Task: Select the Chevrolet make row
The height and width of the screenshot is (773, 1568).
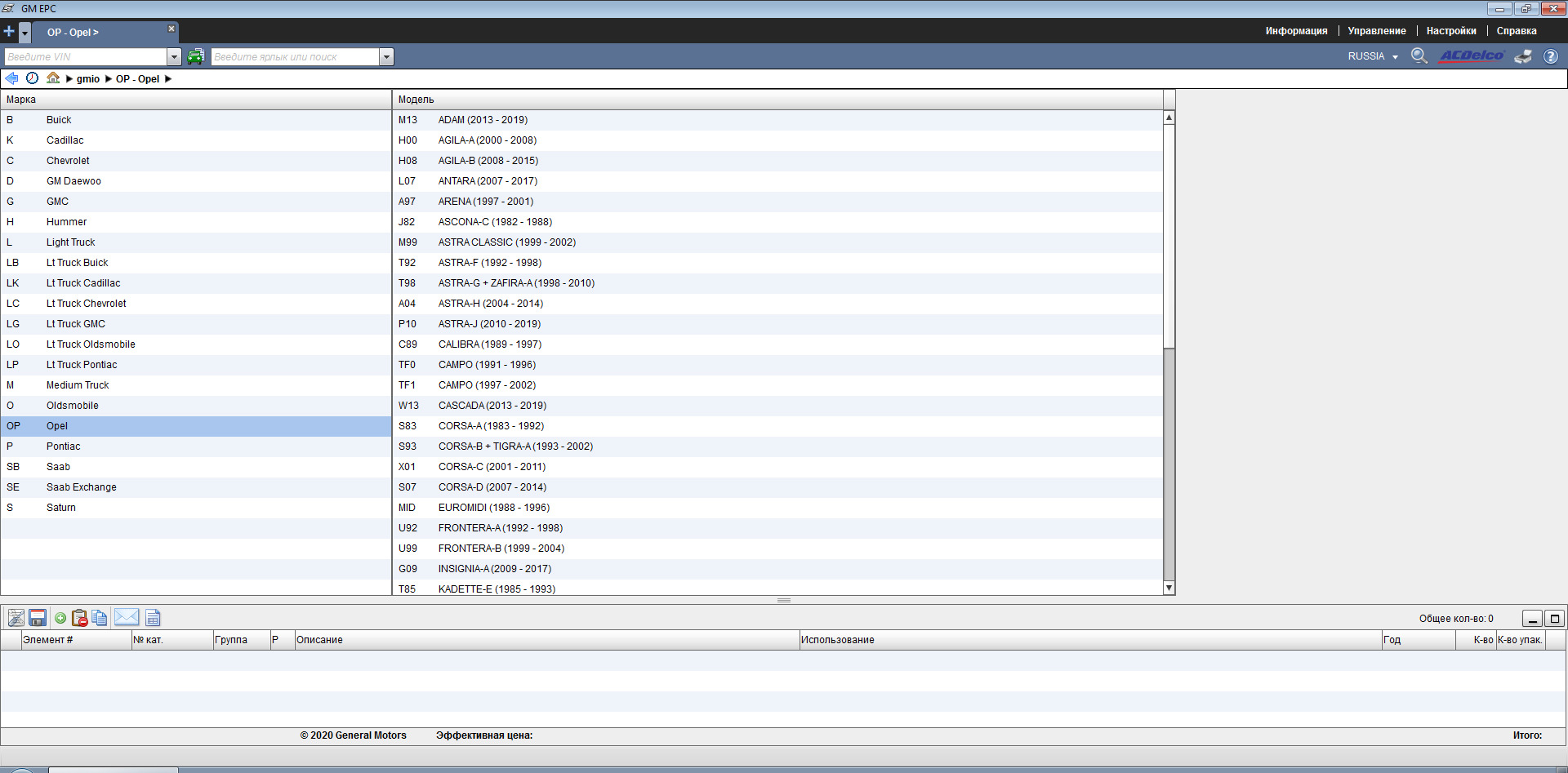Action: (x=196, y=161)
